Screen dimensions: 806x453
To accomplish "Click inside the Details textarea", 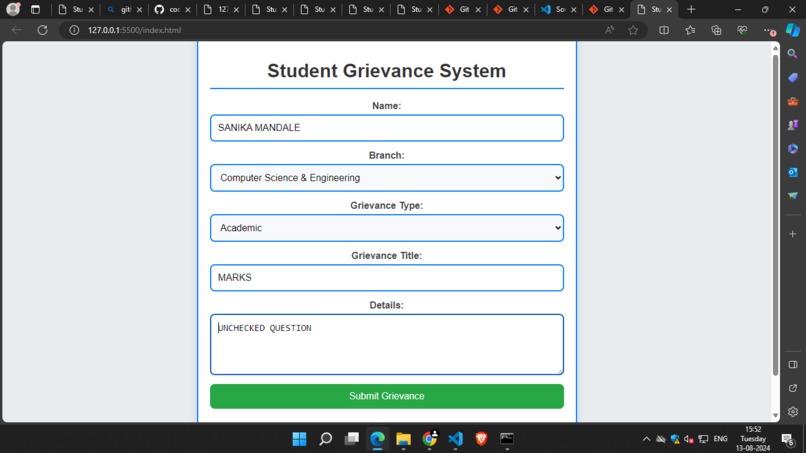I will pyautogui.click(x=387, y=345).
